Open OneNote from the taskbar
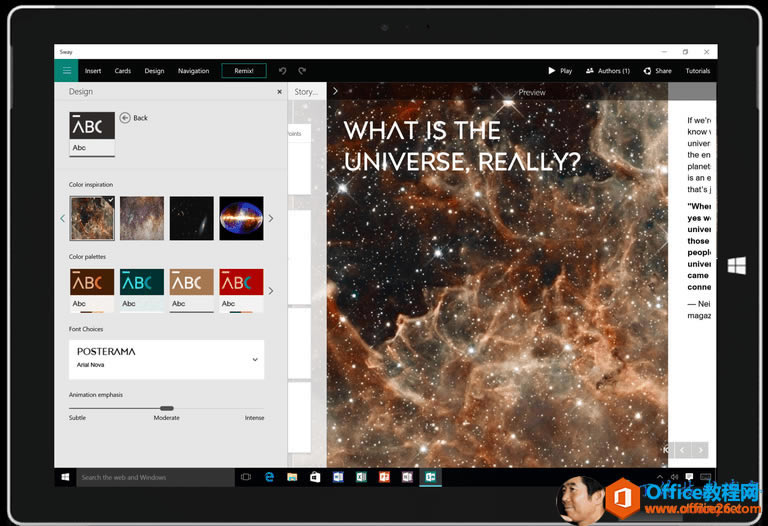Image resolution: width=768 pixels, height=526 pixels. click(x=408, y=477)
